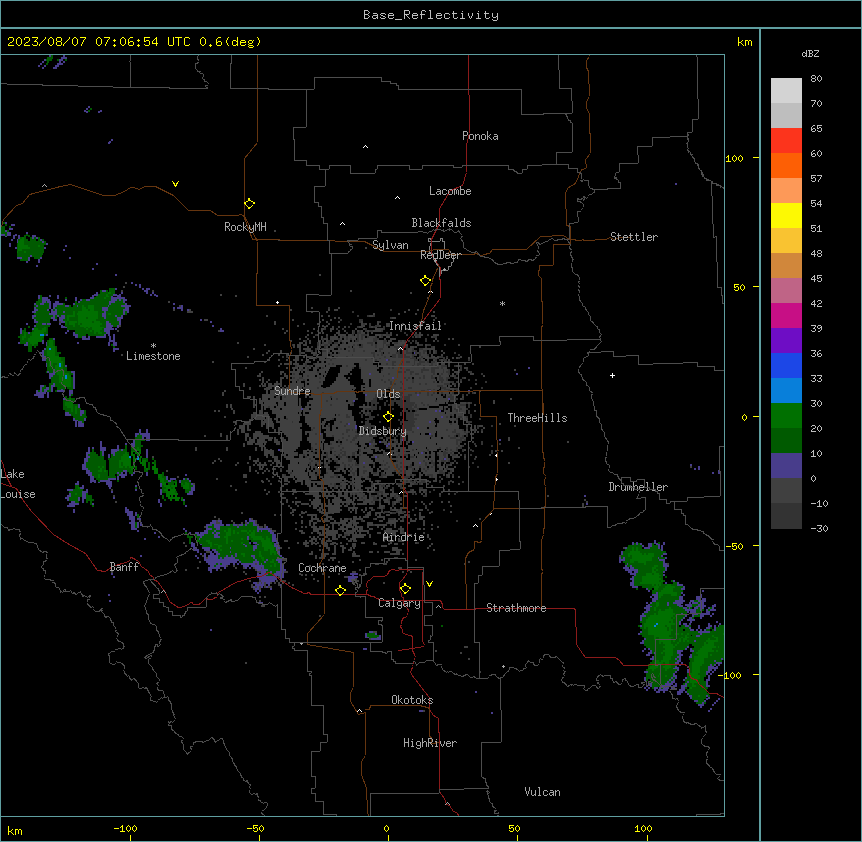Image resolution: width=862 pixels, height=842 pixels.
Task: Click the Blackfalds city label
Action: (x=441, y=223)
